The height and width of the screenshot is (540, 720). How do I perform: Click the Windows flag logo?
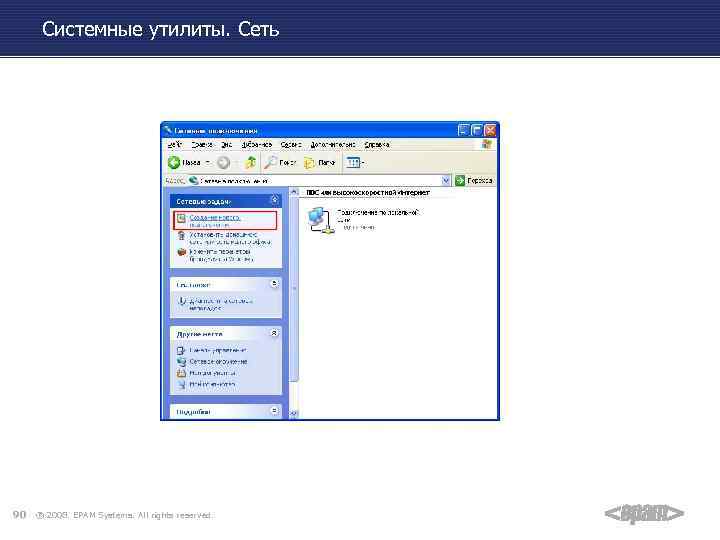(487, 144)
